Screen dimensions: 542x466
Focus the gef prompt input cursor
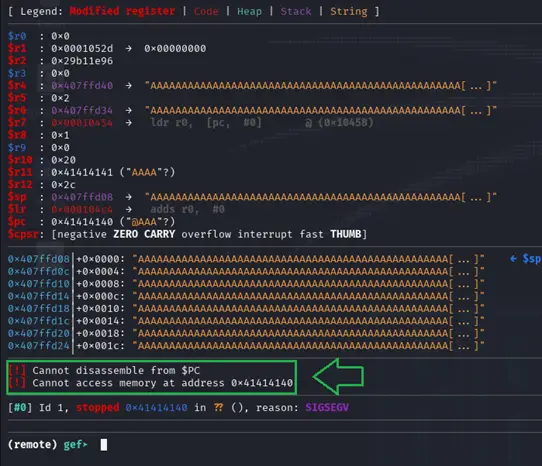[104, 445]
